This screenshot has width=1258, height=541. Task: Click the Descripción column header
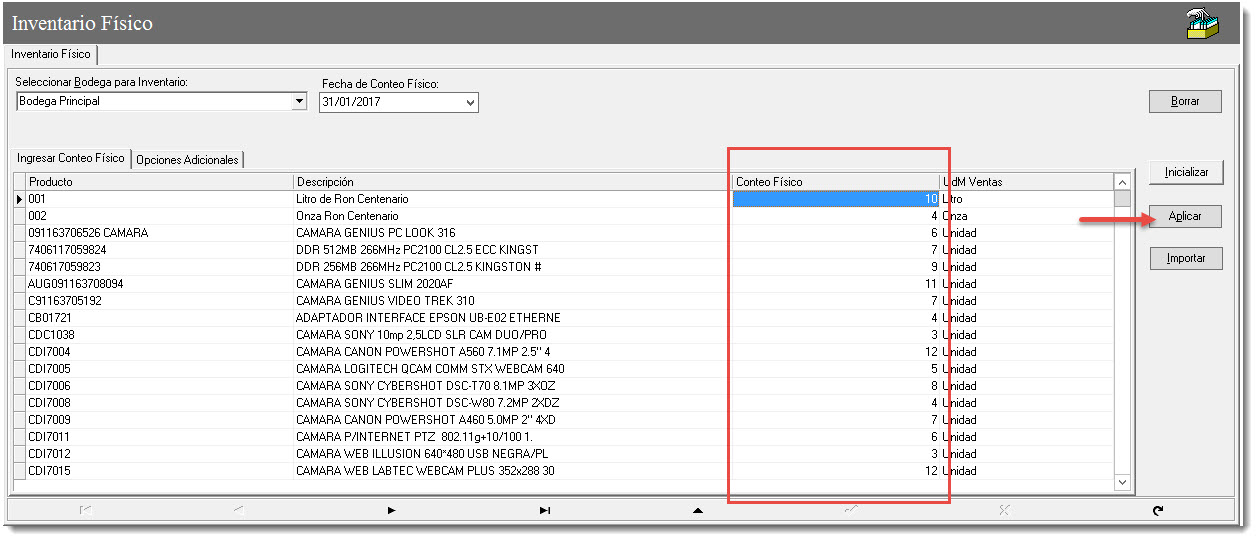point(513,182)
